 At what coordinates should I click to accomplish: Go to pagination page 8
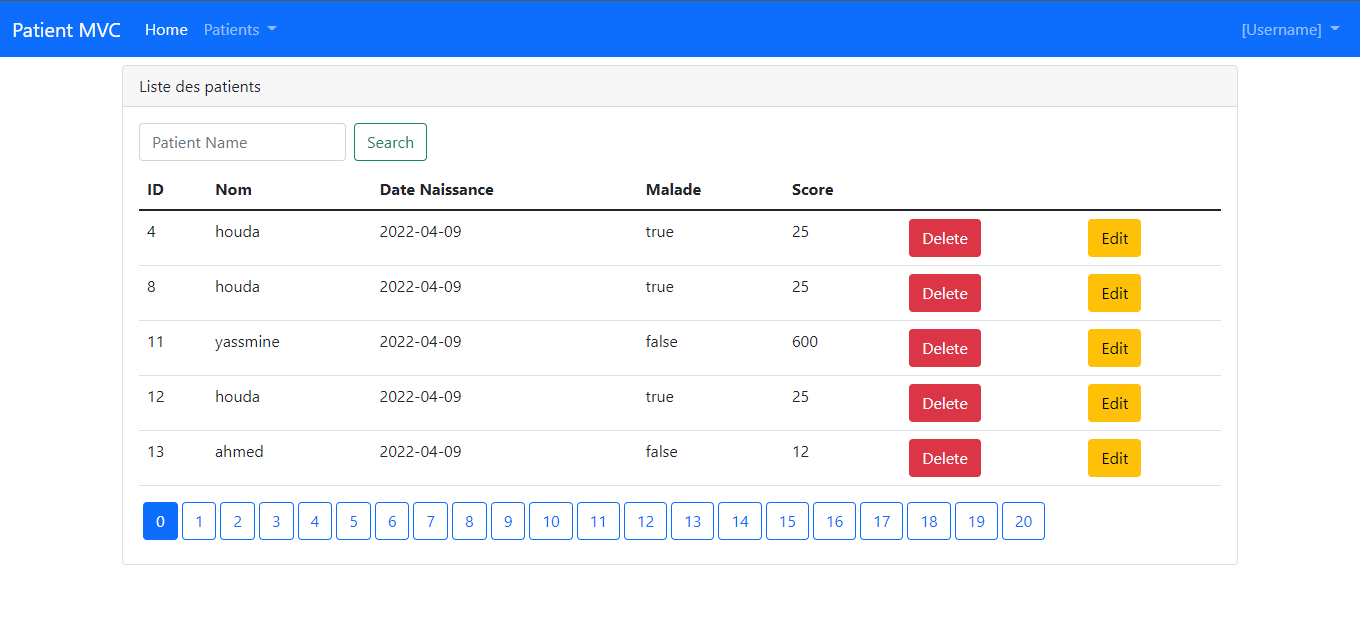(x=469, y=521)
